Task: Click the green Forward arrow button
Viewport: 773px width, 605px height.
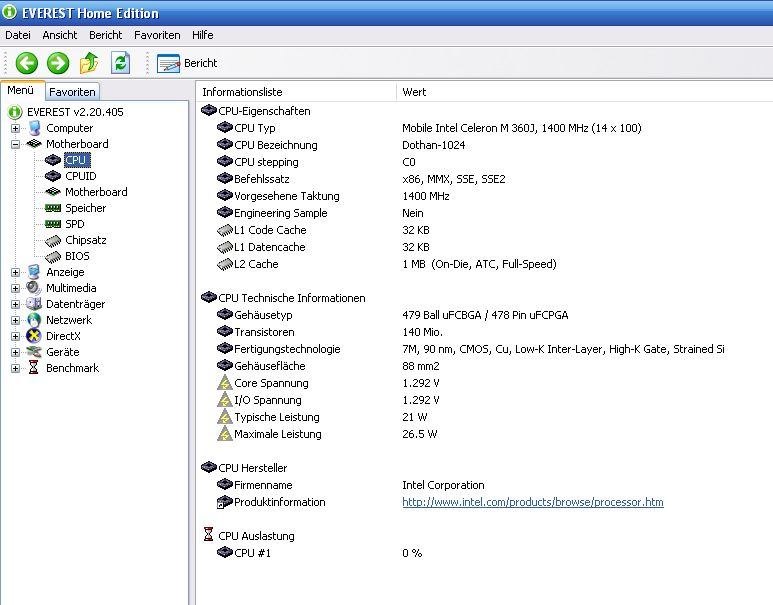Action: click(x=58, y=63)
